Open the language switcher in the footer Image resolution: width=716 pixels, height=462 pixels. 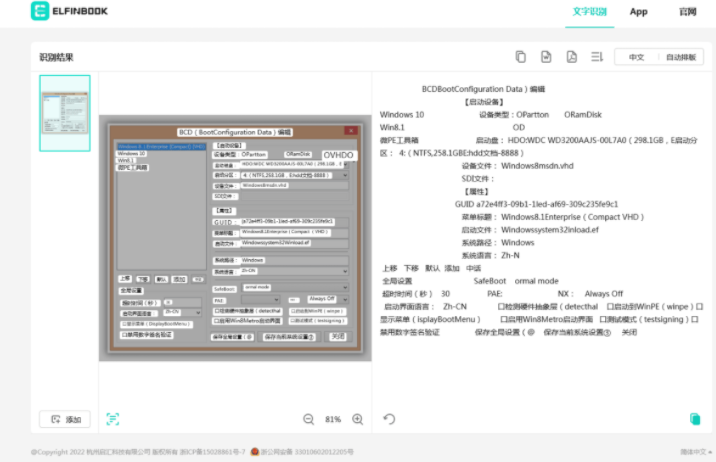[x=694, y=452]
